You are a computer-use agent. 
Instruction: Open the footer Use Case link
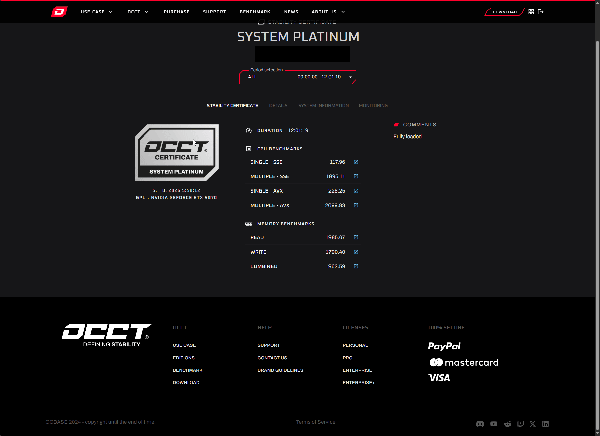pos(184,345)
